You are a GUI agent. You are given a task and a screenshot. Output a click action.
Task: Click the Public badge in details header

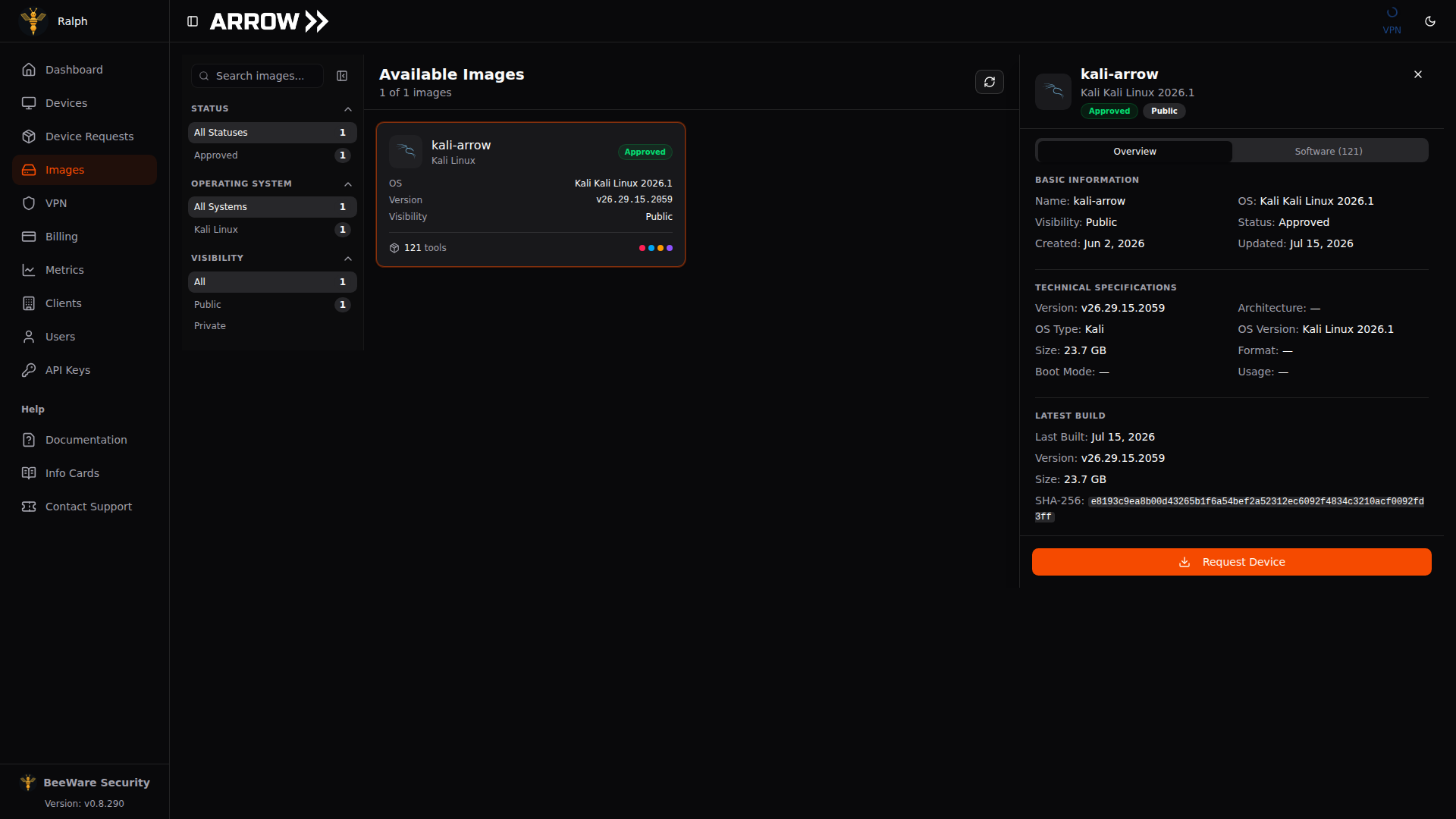(1164, 111)
